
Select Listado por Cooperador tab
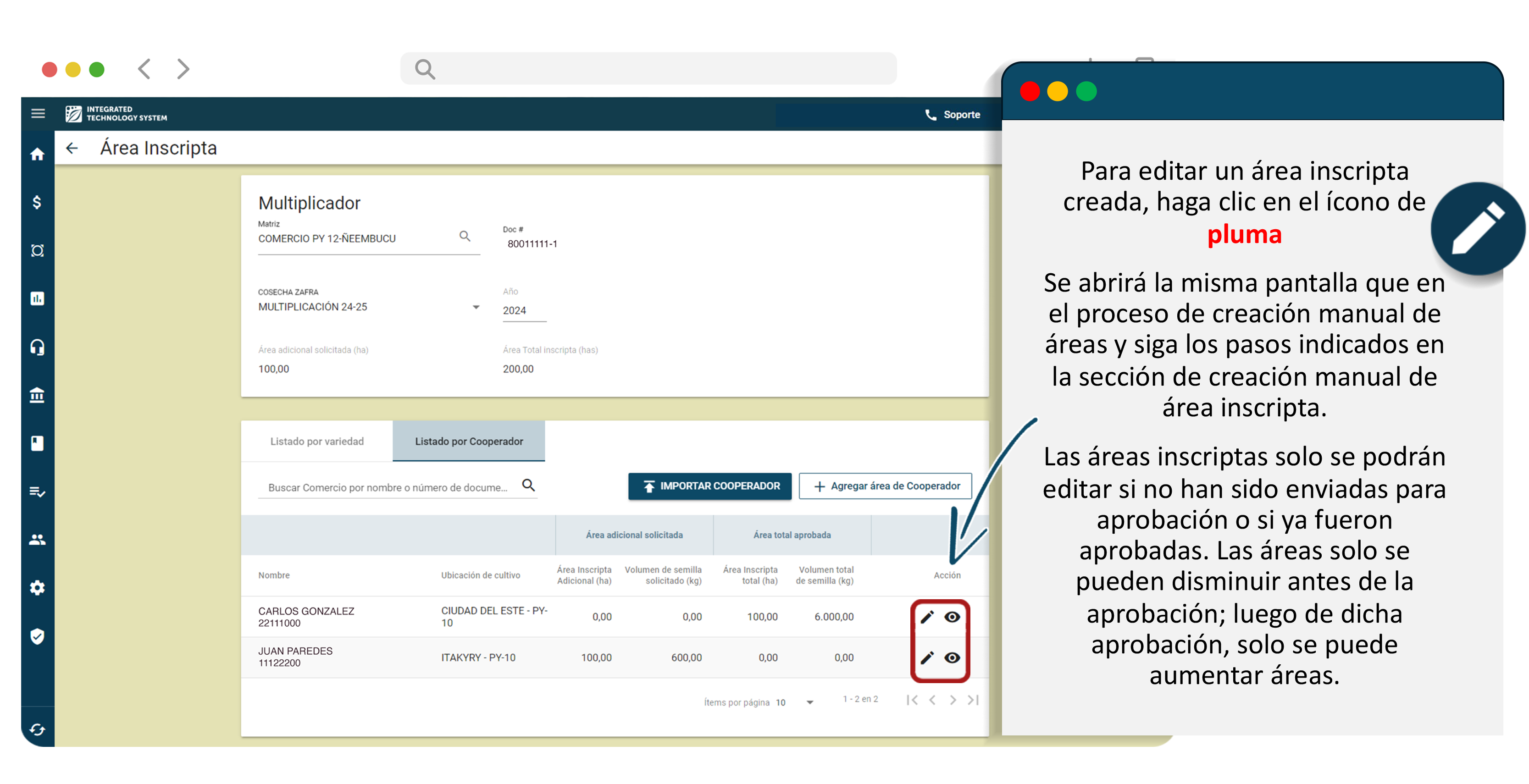tap(469, 441)
